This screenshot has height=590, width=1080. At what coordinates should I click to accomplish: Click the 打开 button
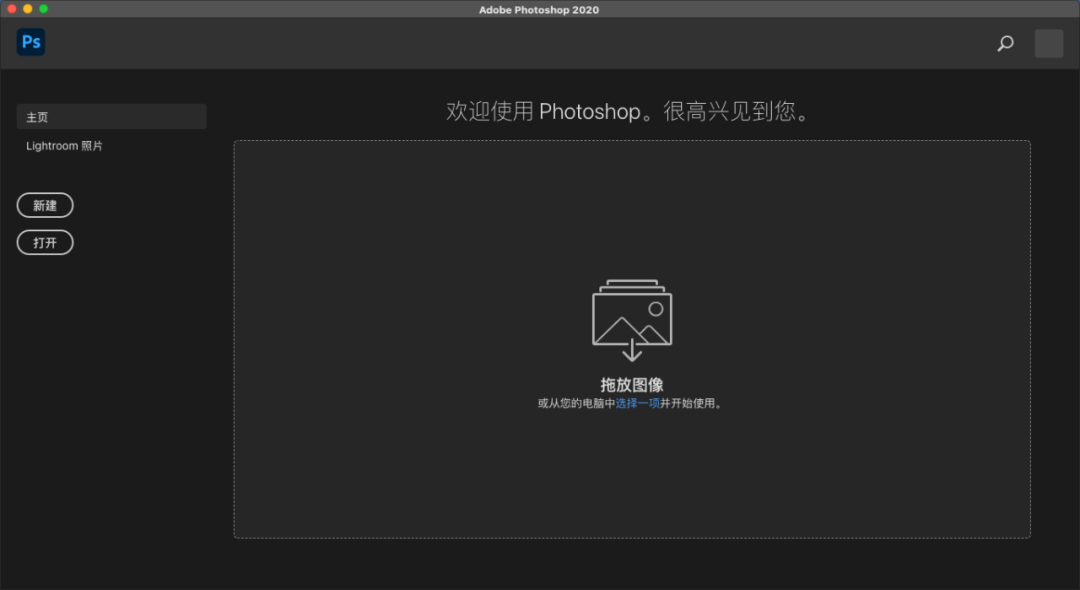pos(45,242)
